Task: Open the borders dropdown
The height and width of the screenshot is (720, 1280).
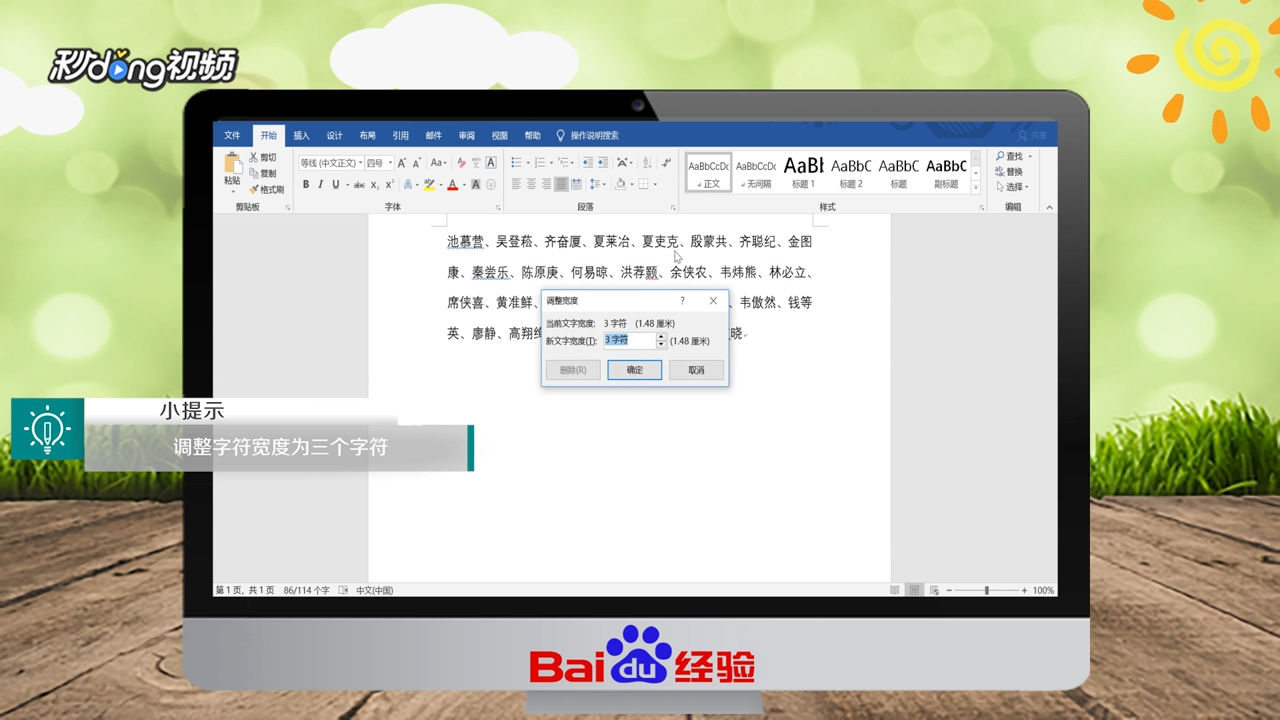Action: pyautogui.click(x=655, y=184)
